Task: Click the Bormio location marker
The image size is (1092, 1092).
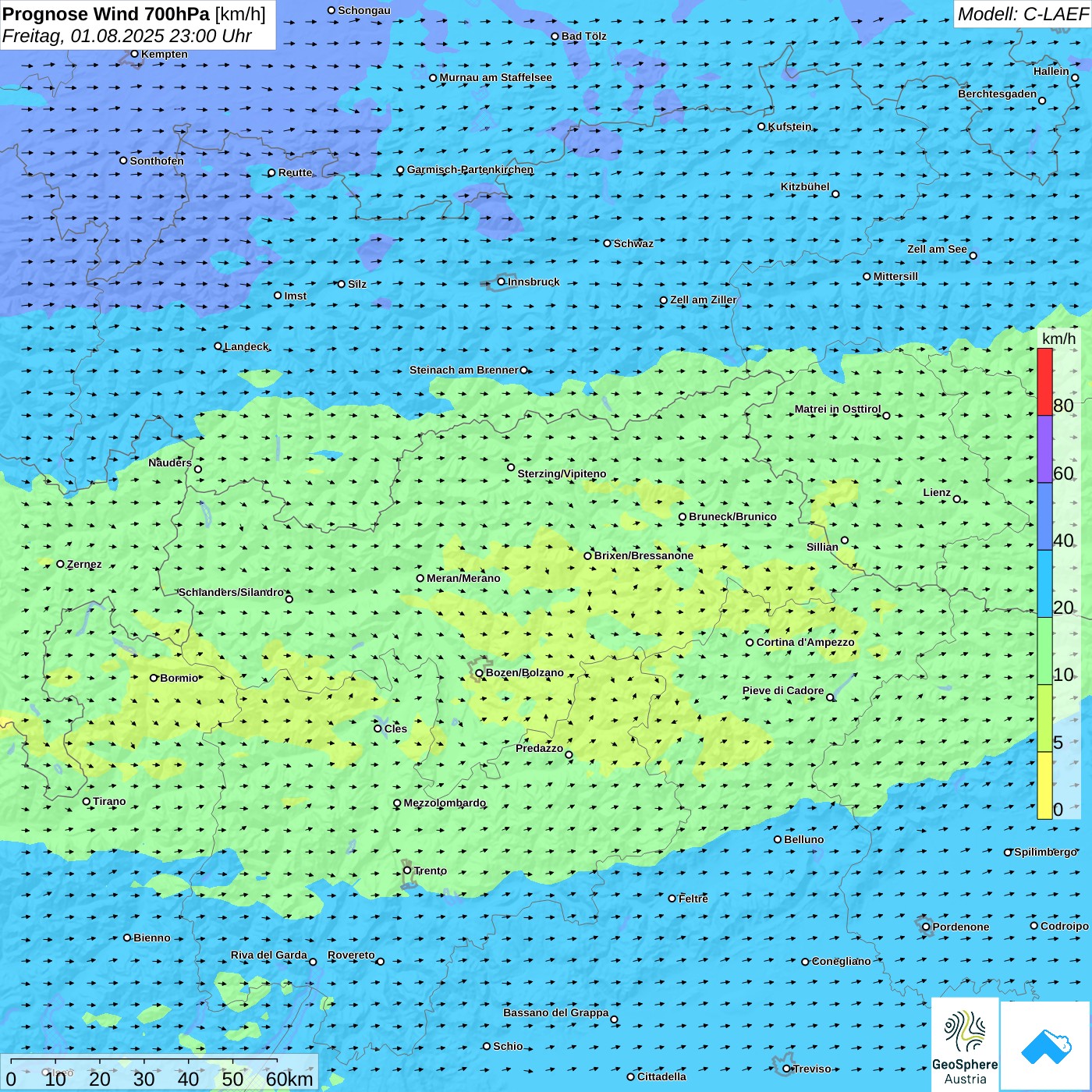Action: pos(154,678)
